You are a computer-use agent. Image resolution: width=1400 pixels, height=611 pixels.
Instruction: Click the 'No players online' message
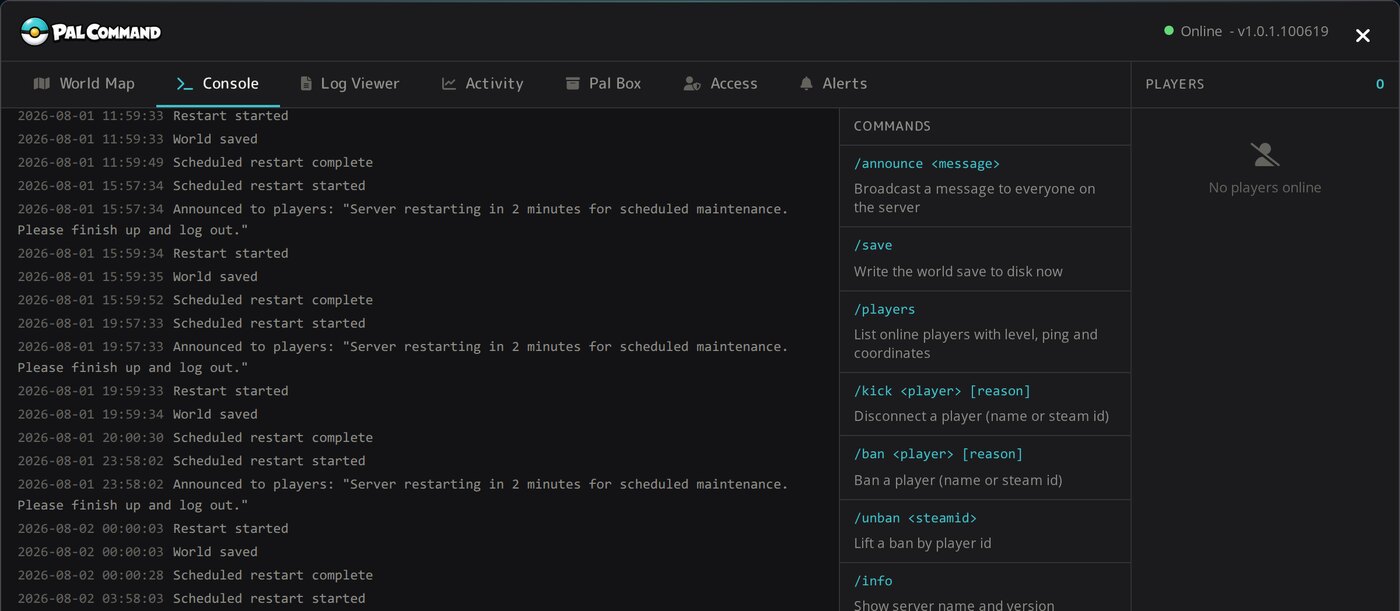coord(1265,188)
